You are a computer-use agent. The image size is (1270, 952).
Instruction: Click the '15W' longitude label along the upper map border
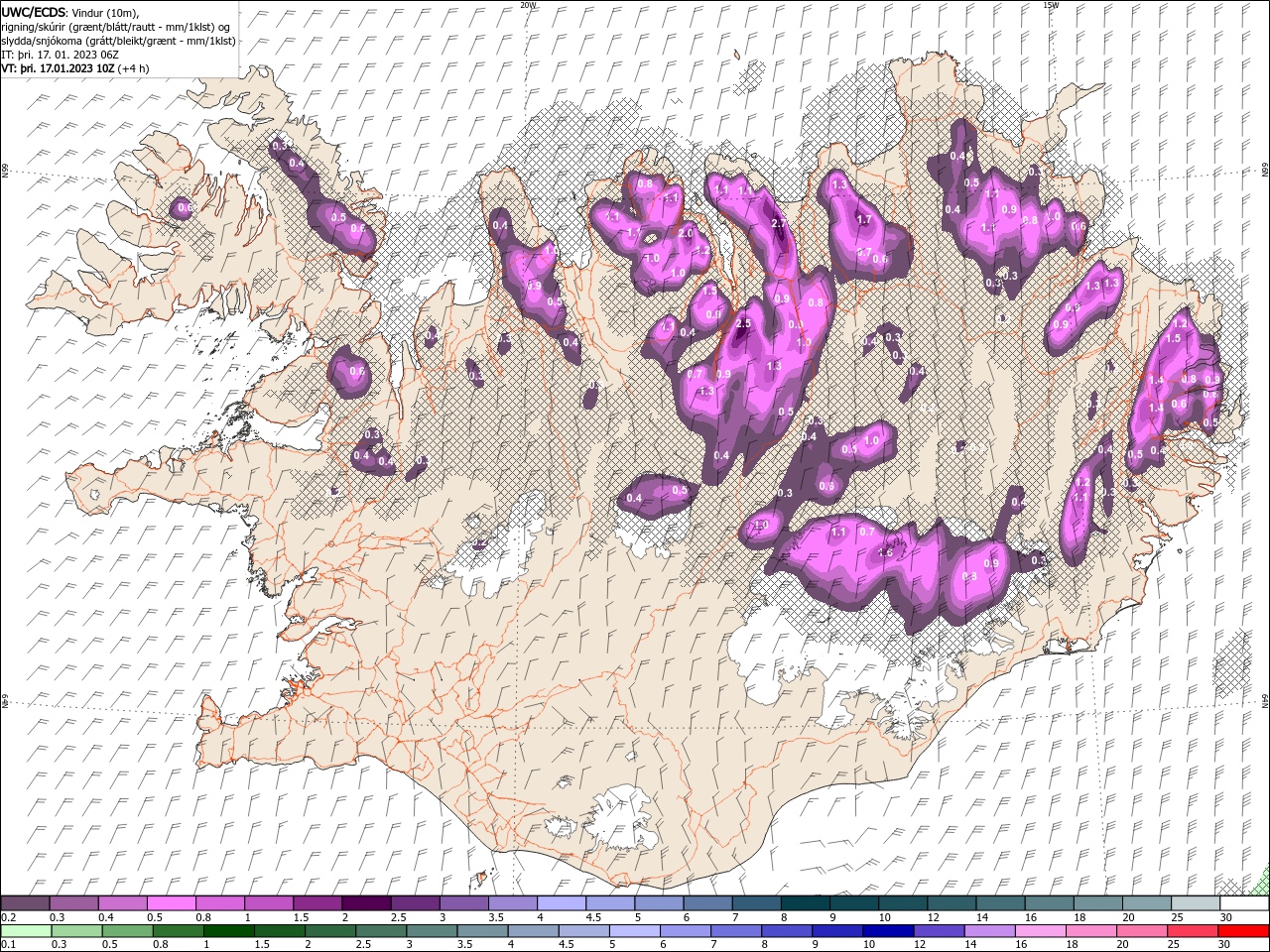pos(1051,5)
